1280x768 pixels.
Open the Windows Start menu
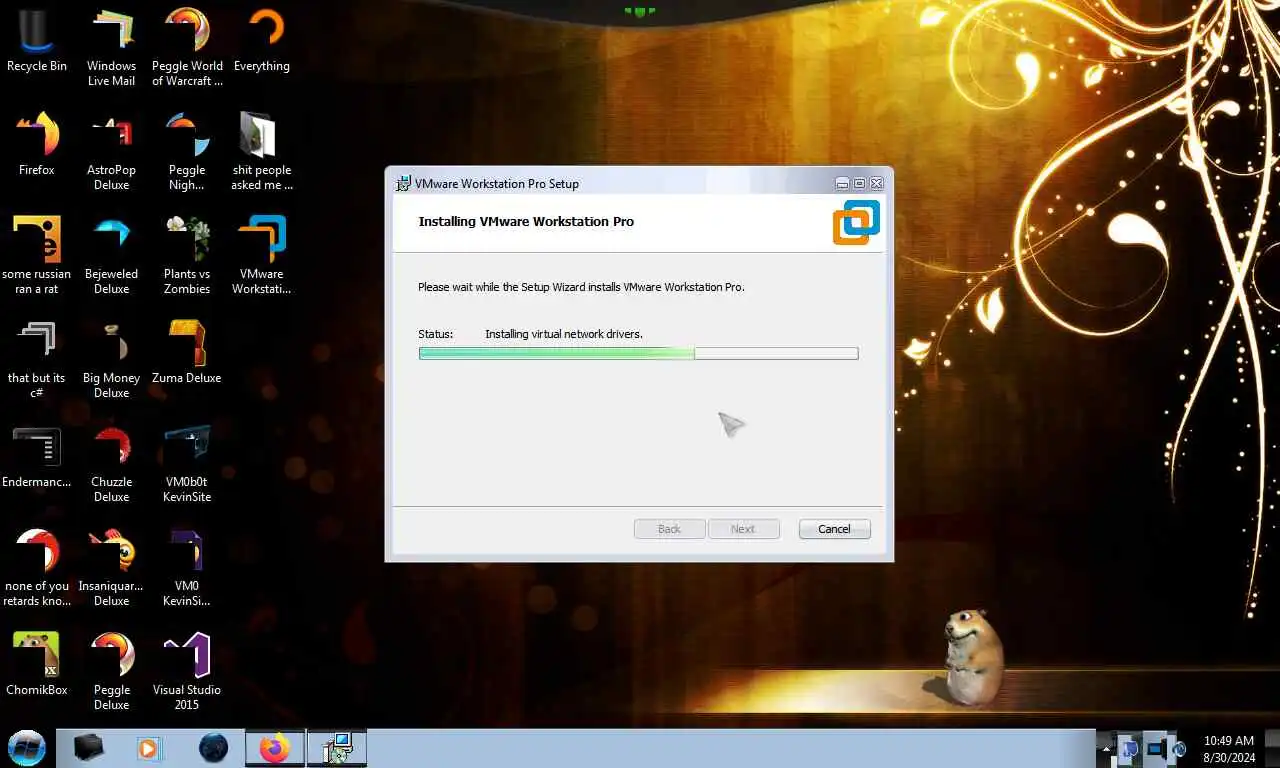tap(26, 747)
